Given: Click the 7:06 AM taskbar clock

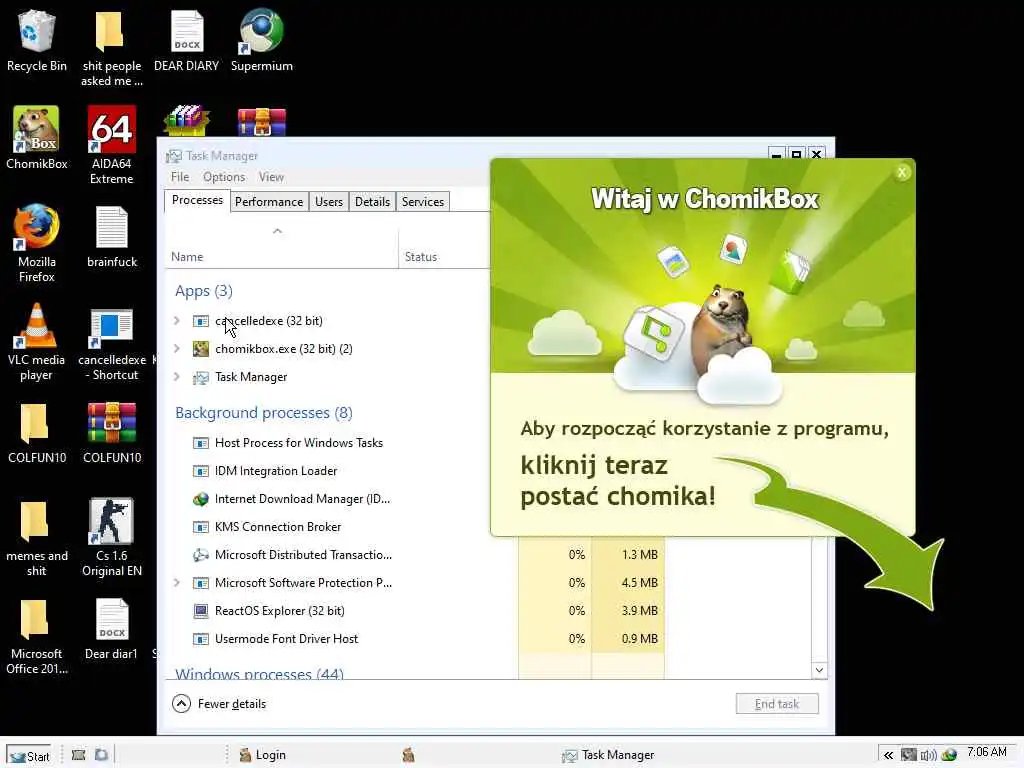Looking at the screenshot, I should [987, 752].
